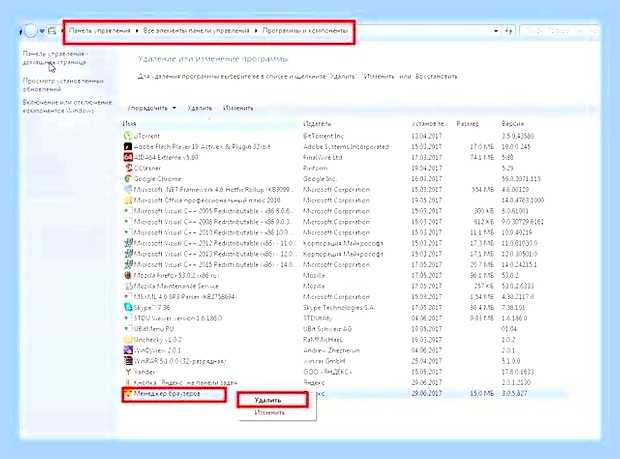Viewport: 620px width, 459px height.
Task: Click the Skype icon
Action: pos(128,307)
